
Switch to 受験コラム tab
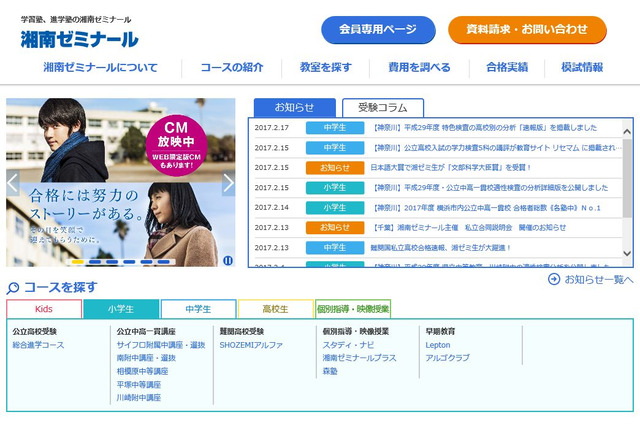click(x=383, y=108)
